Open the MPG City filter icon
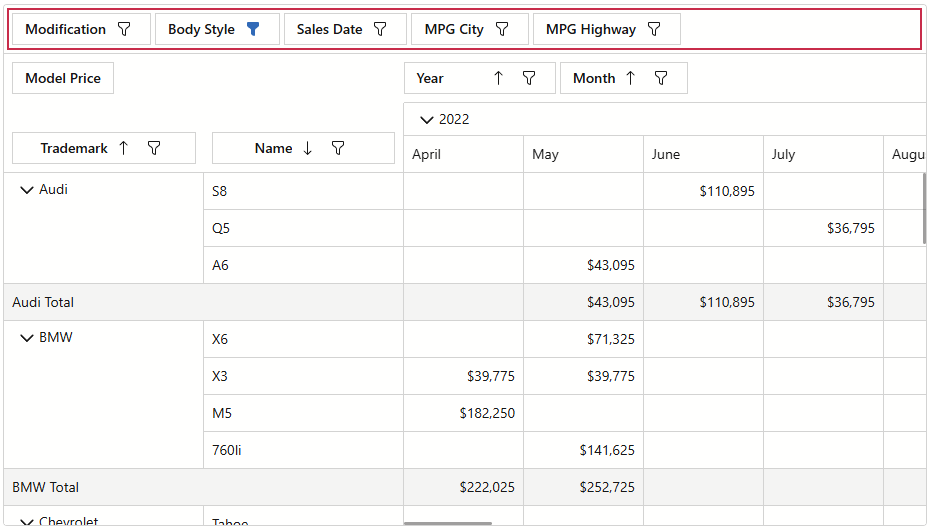 point(502,29)
